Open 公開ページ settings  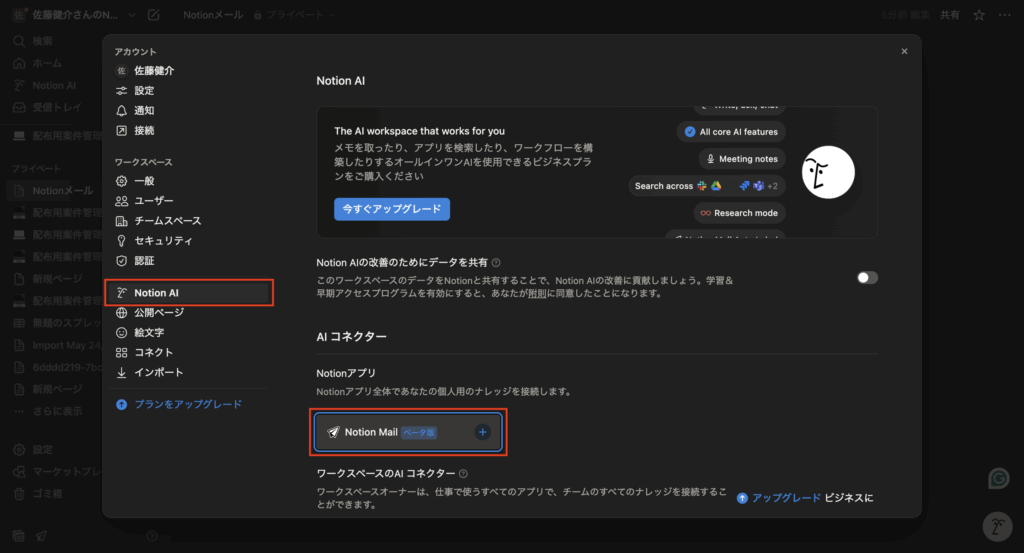pyautogui.click(x=158, y=312)
